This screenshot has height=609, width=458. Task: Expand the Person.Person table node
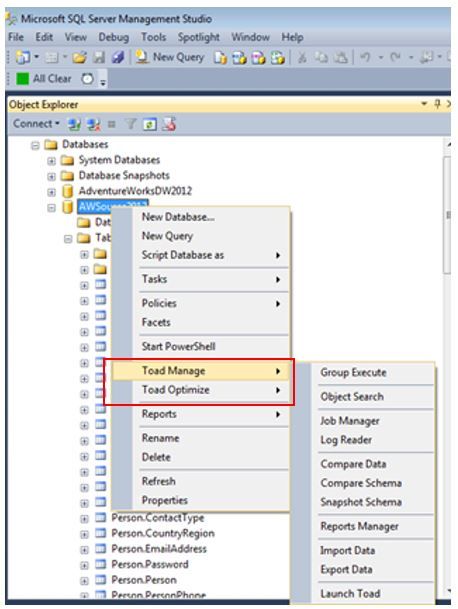[x=84, y=581]
